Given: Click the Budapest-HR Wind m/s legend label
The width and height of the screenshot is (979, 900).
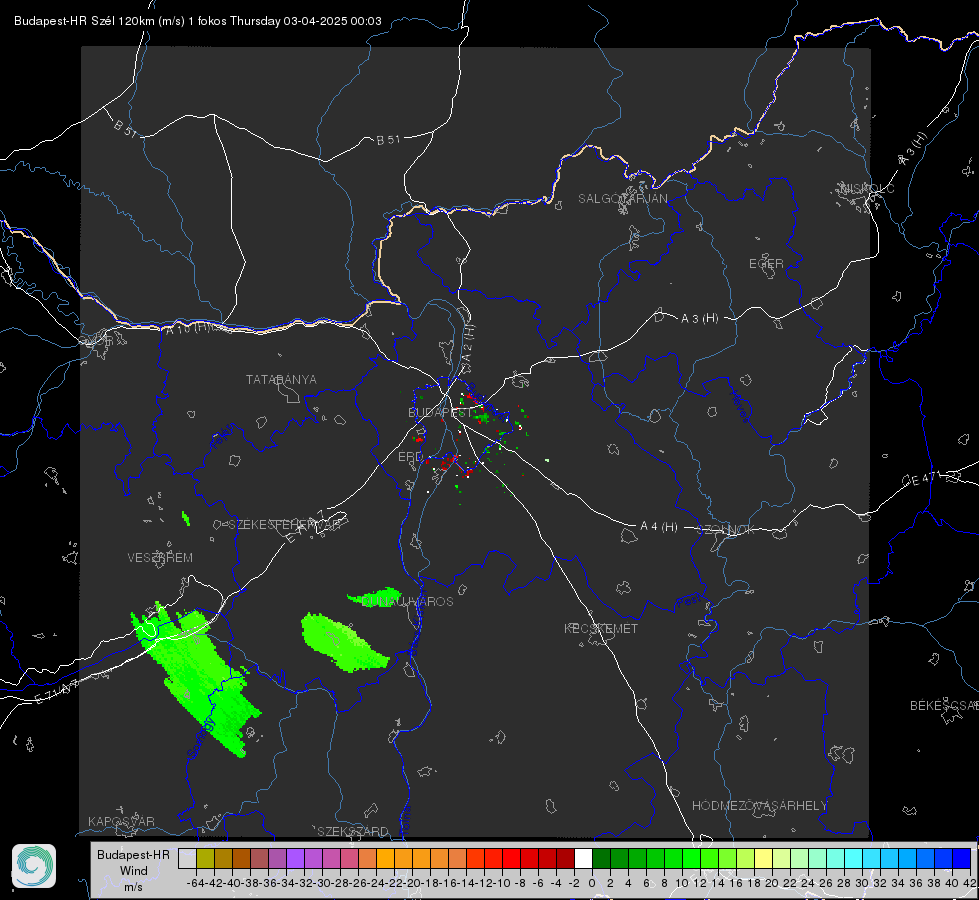Looking at the screenshot, I should 133,870.
